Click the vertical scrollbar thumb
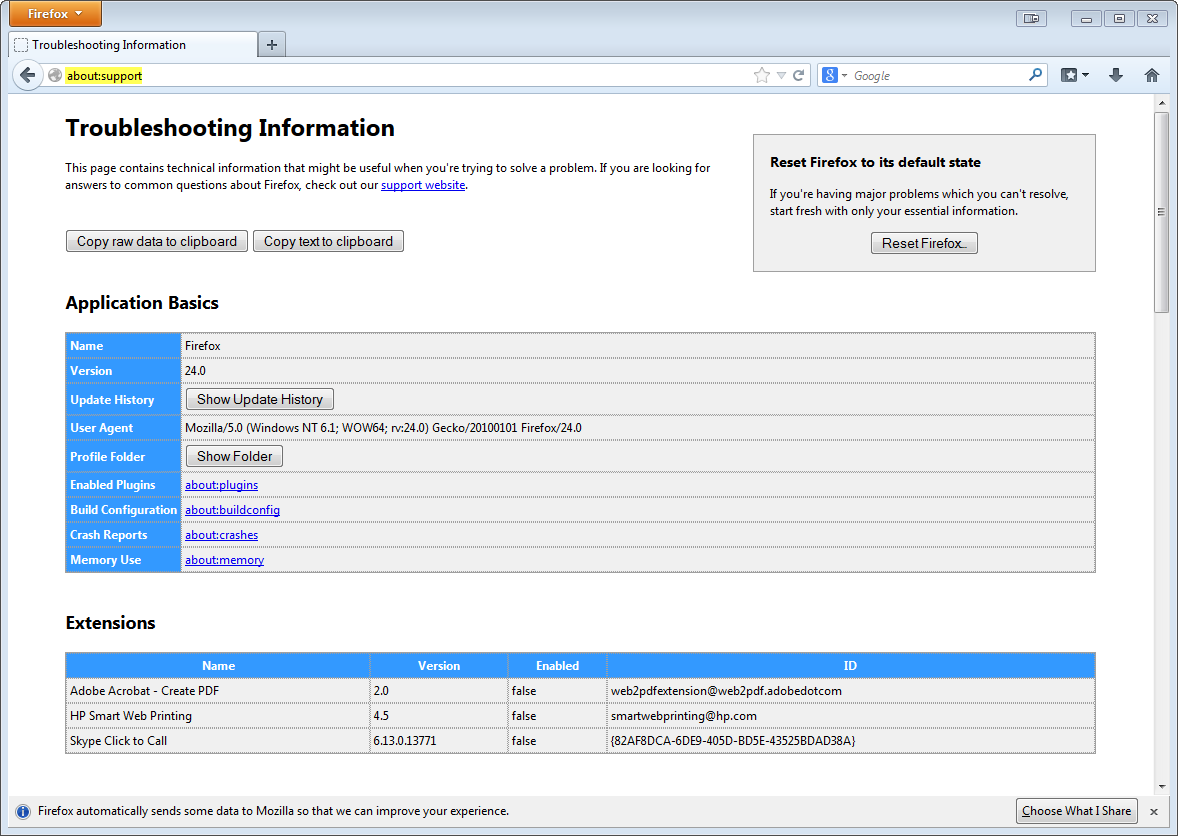 click(1161, 212)
